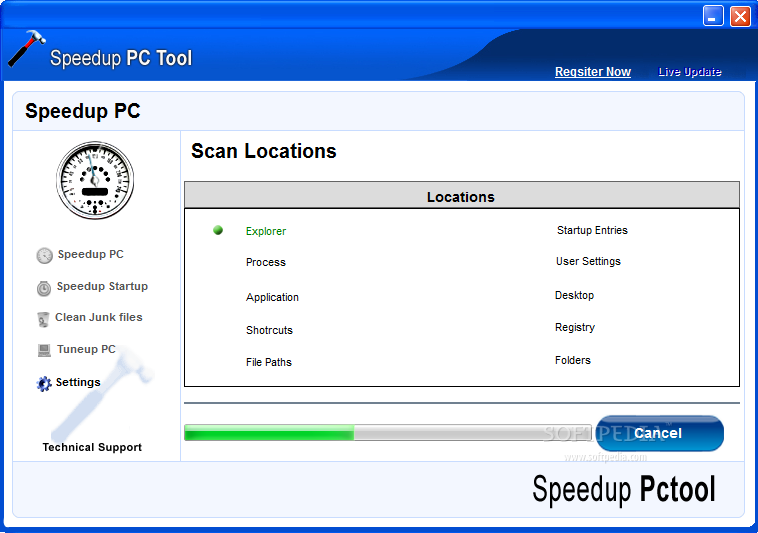The width and height of the screenshot is (758, 533).
Task: Click the Startup Entries location
Action: (x=592, y=230)
